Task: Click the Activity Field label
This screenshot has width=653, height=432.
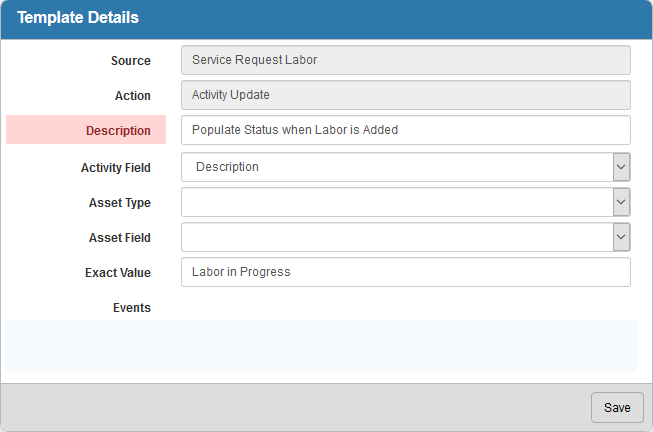Action: tap(116, 167)
